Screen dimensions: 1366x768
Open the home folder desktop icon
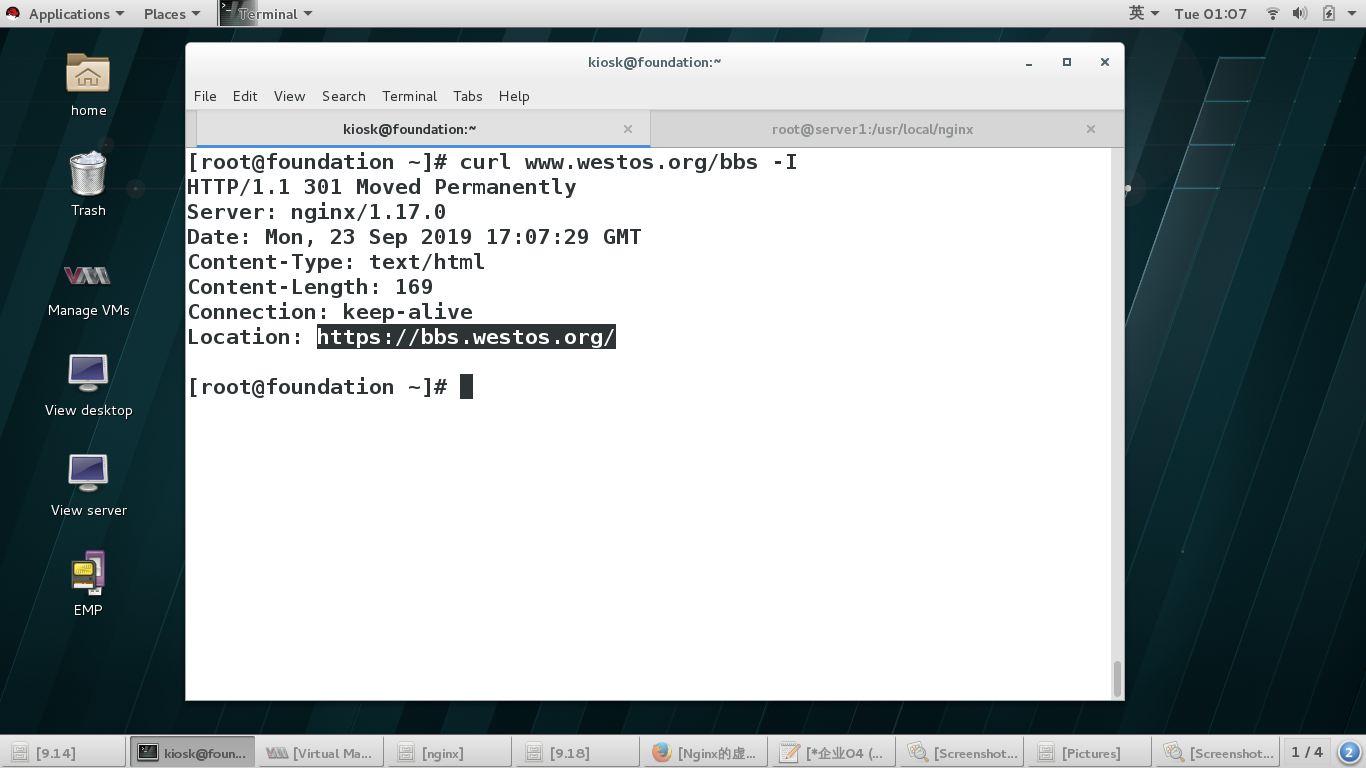[x=88, y=74]
